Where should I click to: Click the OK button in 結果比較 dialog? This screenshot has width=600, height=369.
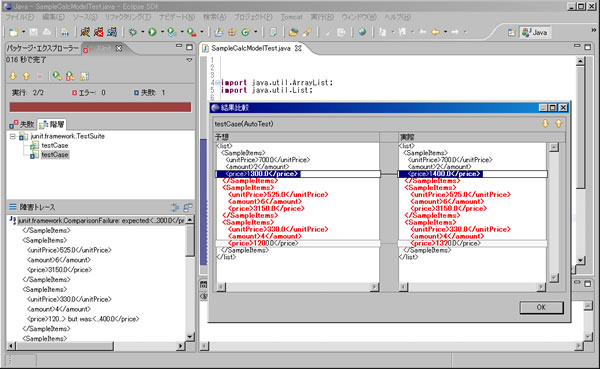541,307
